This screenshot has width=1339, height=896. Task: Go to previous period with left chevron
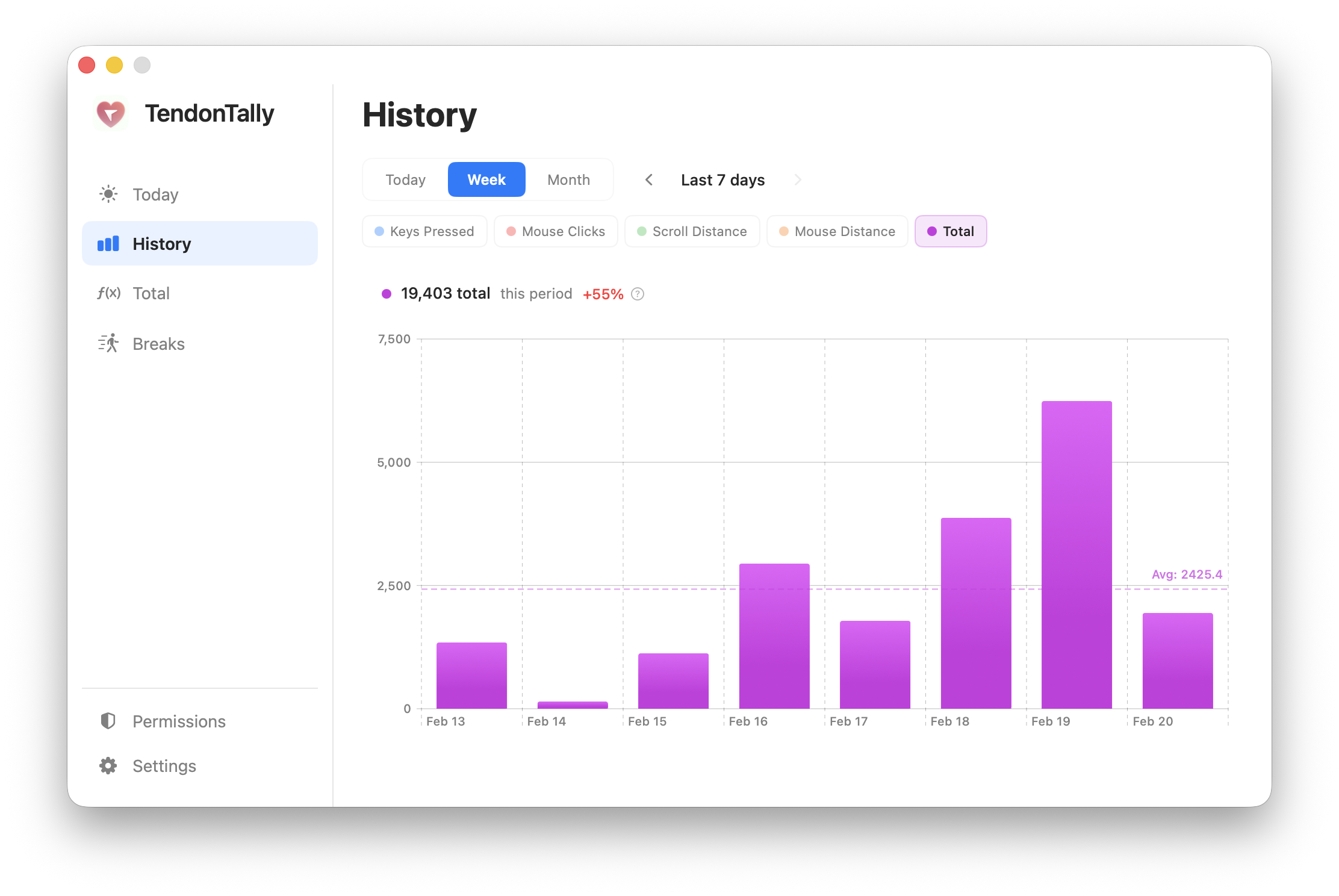pos(650,179)
